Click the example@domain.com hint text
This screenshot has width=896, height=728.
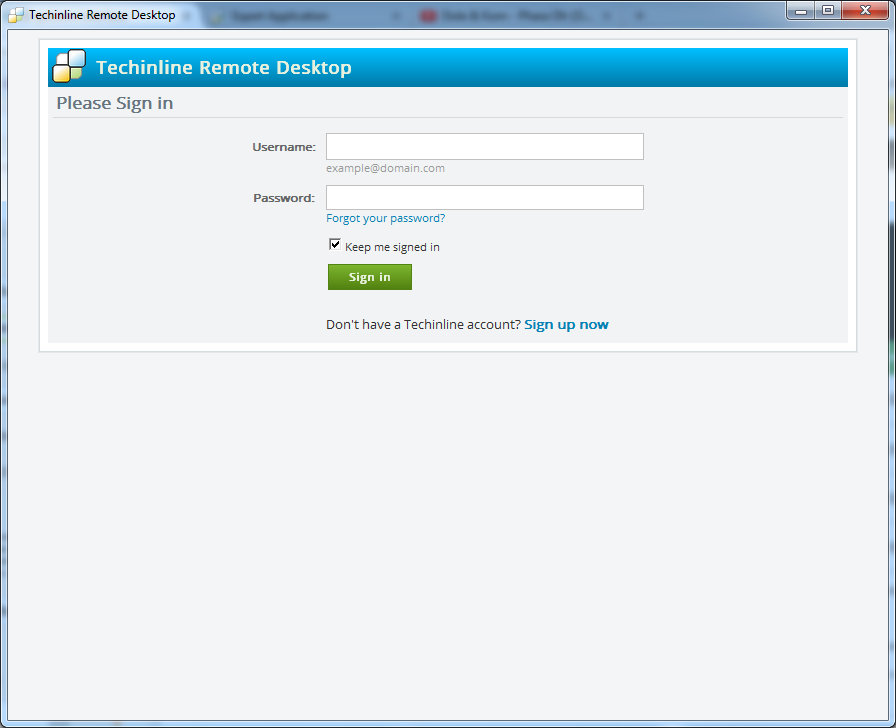[x=385, y=168]
